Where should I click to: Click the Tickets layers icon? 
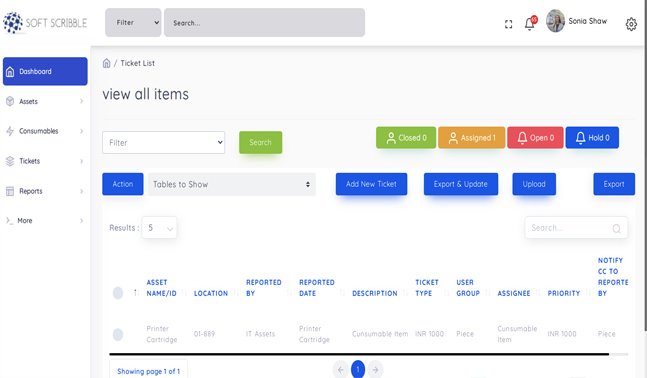tap(10, 161)
